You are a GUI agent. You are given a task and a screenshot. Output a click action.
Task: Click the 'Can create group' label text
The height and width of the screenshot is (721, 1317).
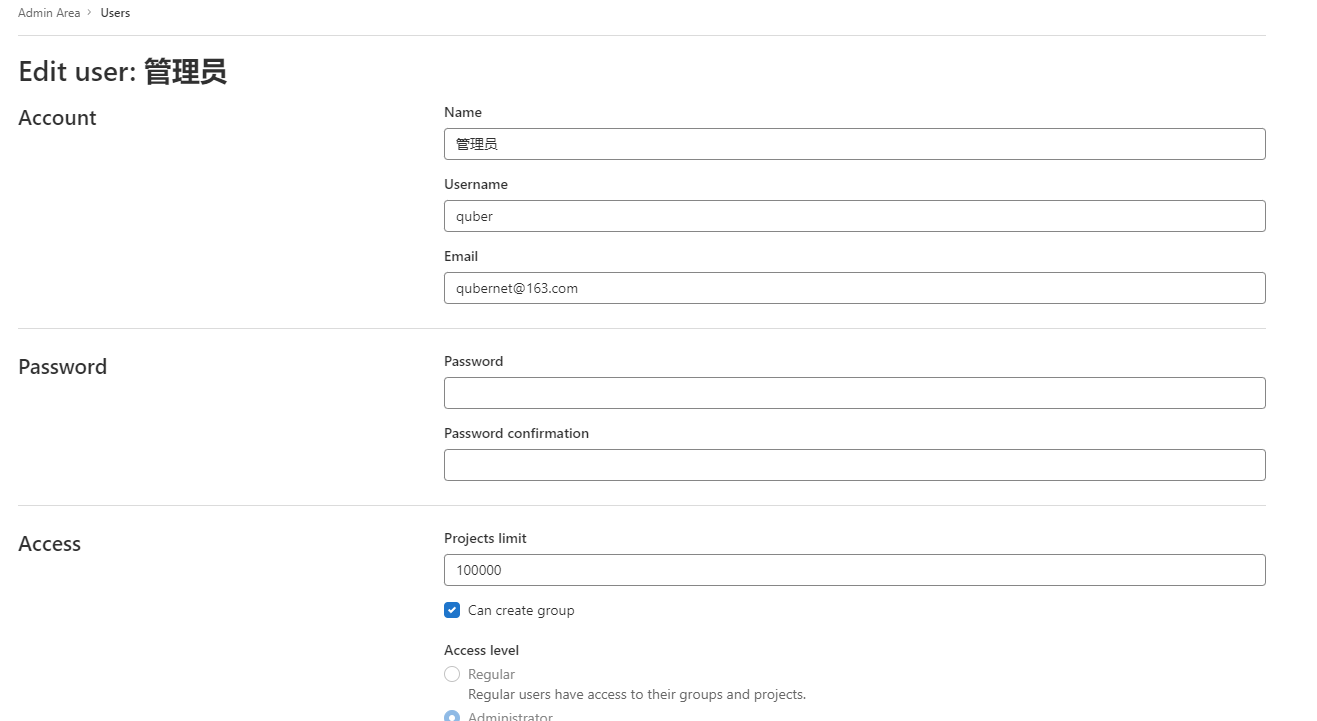click(x=521, y=610)
